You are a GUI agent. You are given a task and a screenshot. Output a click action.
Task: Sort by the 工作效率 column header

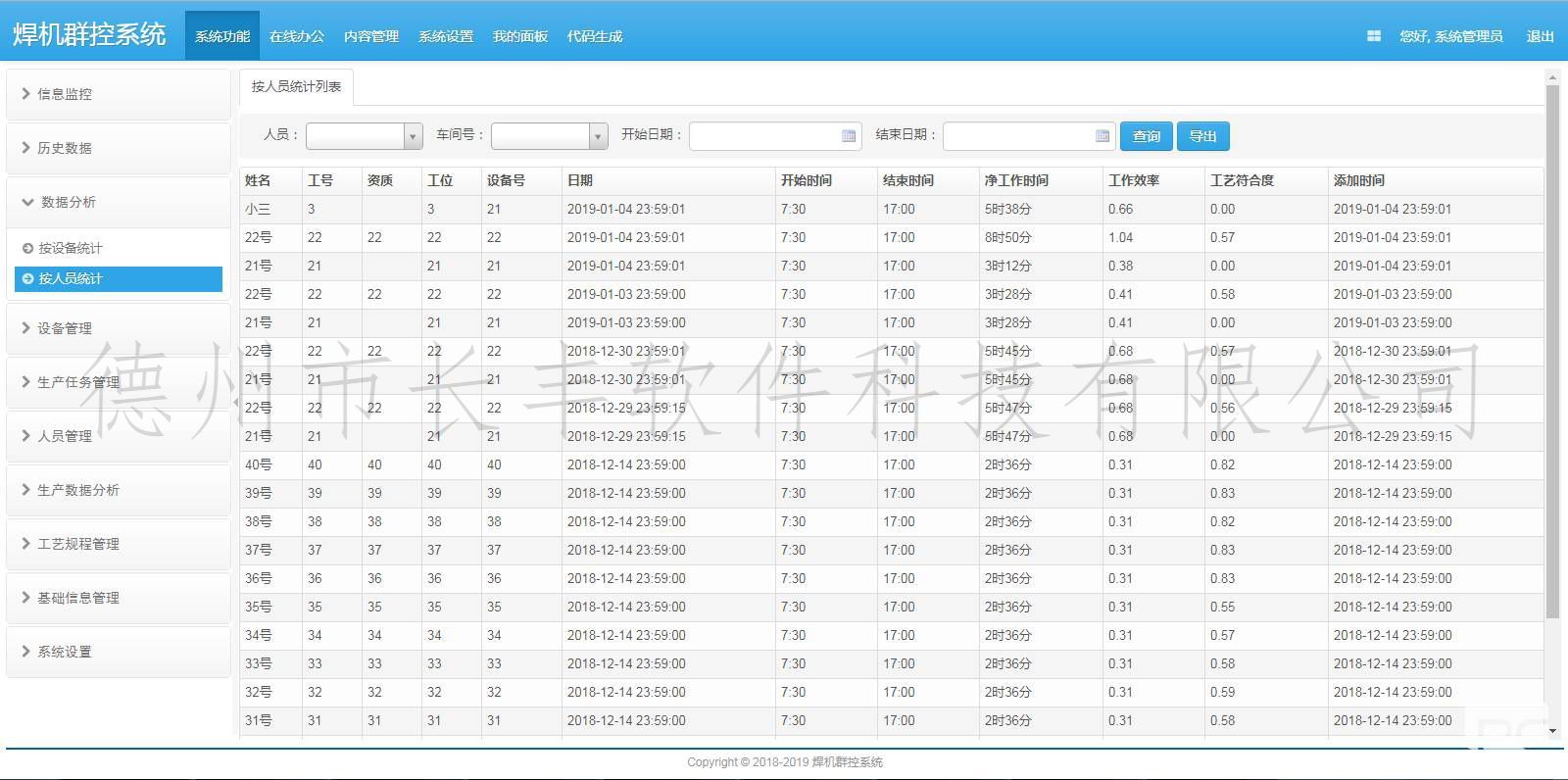(x=1134, y=180)
